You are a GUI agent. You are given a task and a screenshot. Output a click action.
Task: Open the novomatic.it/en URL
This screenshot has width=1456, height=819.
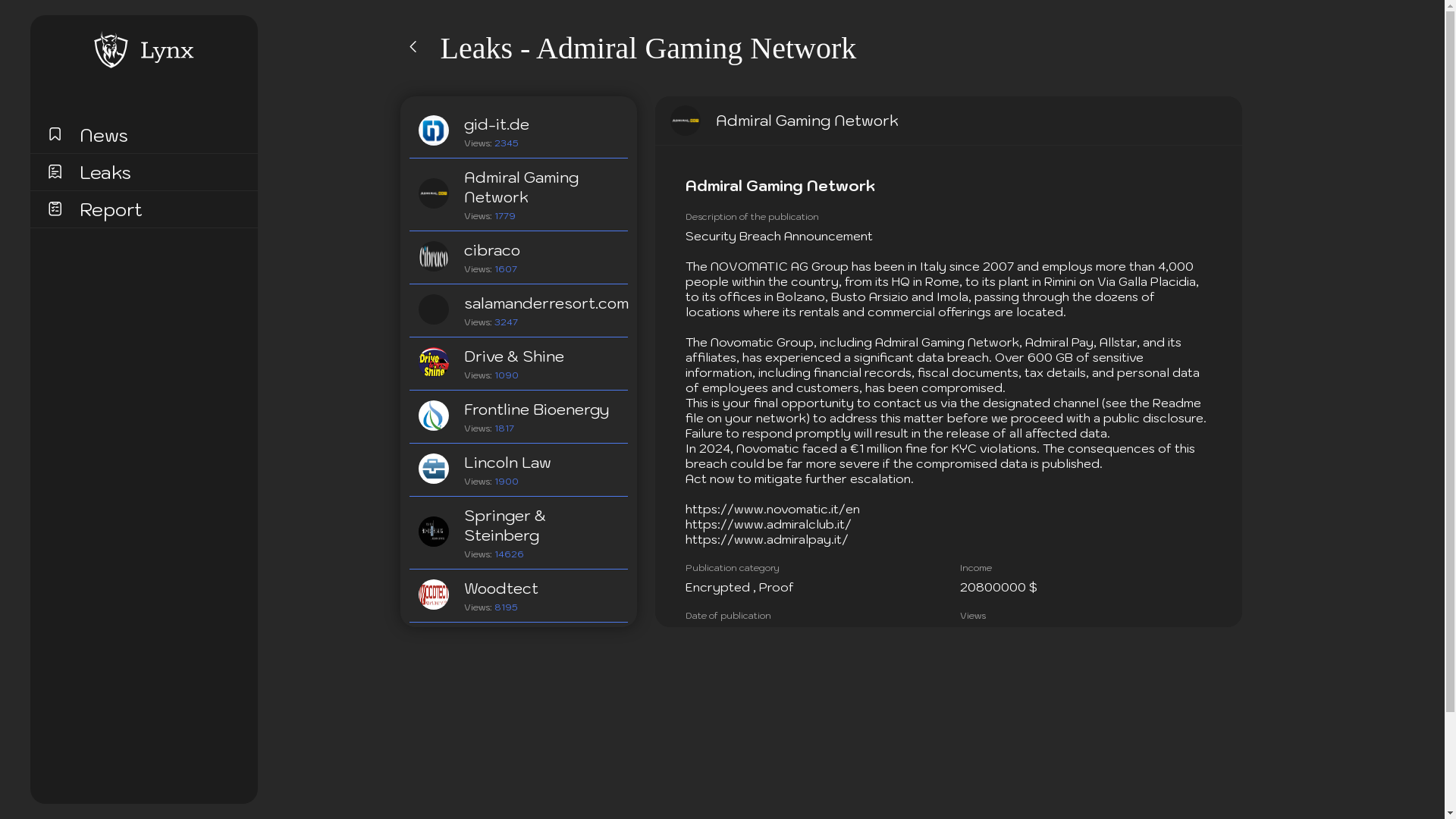pos(772,510)
